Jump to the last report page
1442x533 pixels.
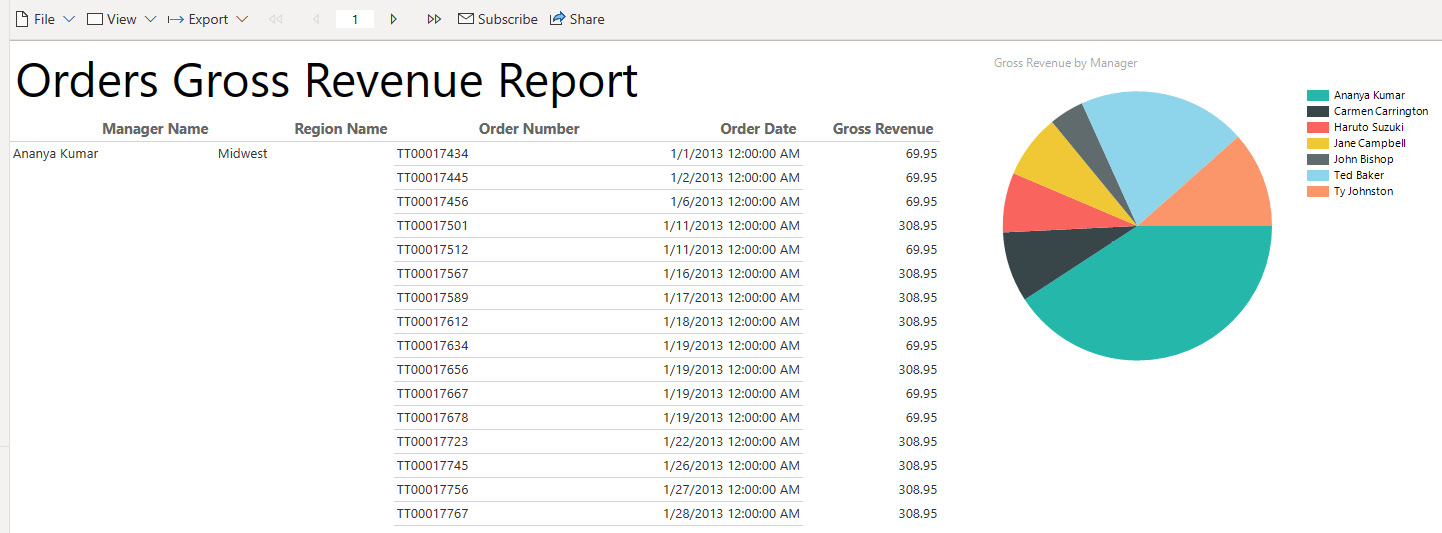(434, 19)
